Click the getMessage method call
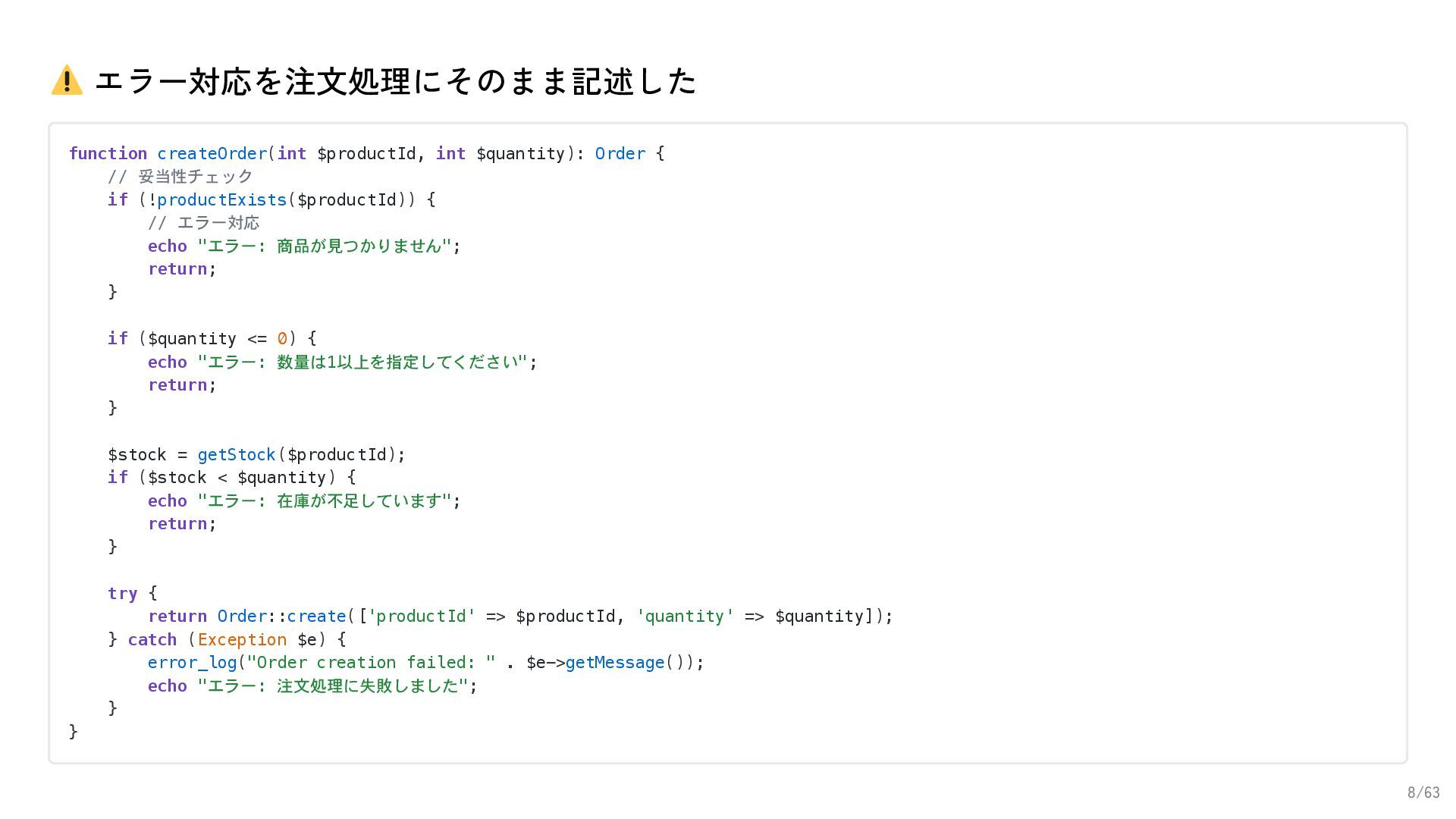 614,662
